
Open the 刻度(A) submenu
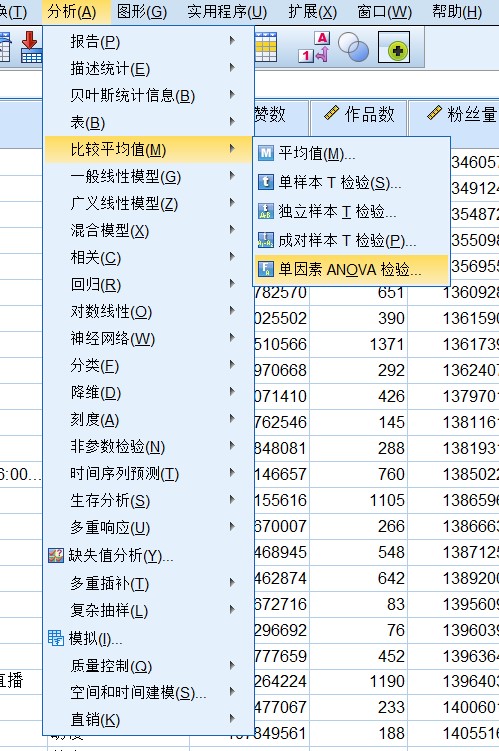(149, 420)
